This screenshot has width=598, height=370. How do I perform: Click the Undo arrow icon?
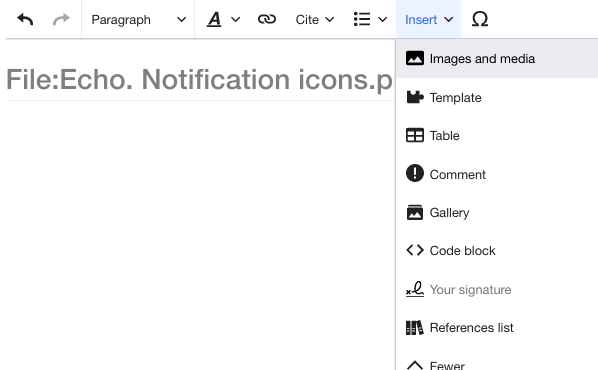pyautogui.click(x=25, y=19)
